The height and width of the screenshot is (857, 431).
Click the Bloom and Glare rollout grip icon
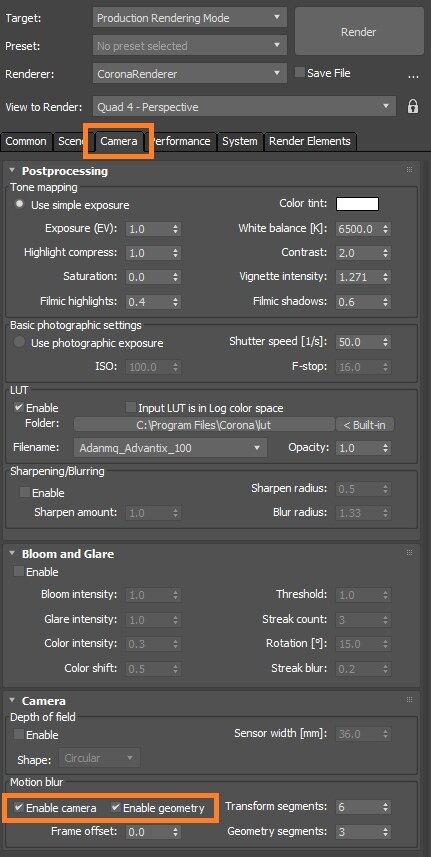[409, 553]
